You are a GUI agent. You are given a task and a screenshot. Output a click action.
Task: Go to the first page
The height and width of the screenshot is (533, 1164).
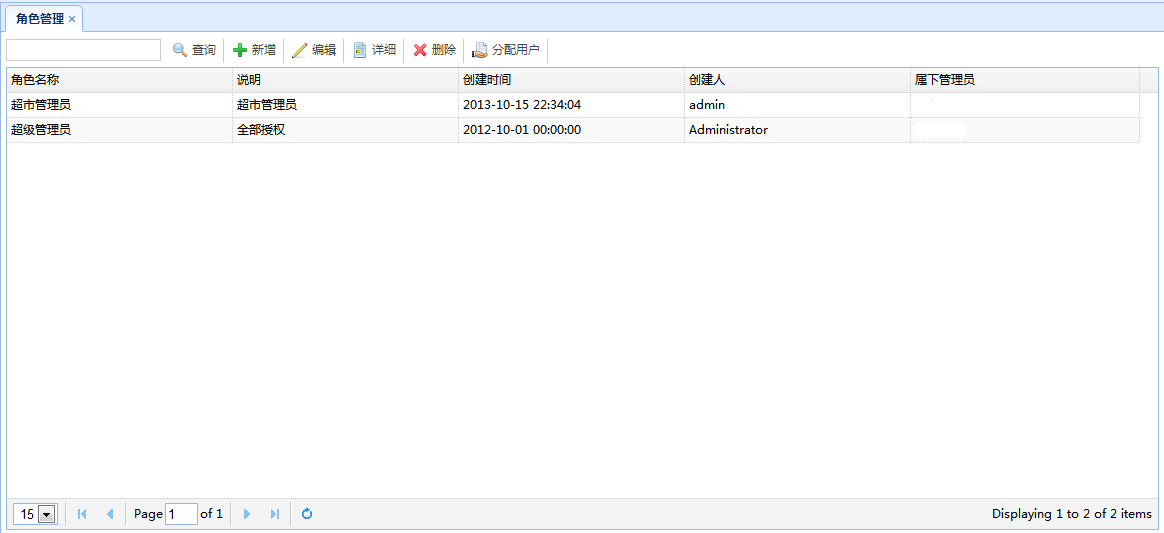82,514
